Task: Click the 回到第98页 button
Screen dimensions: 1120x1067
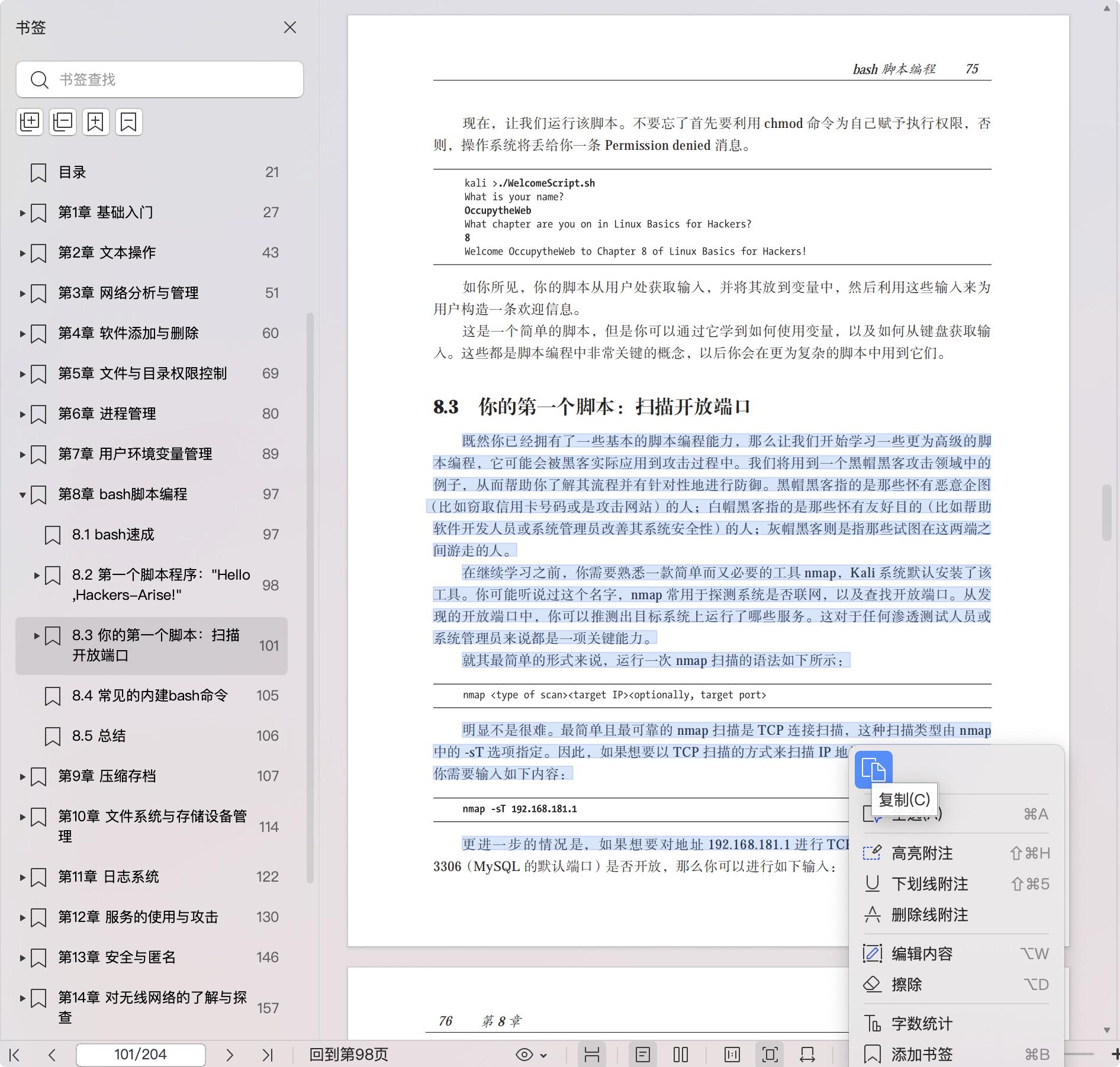Action: pos(349,1055)
